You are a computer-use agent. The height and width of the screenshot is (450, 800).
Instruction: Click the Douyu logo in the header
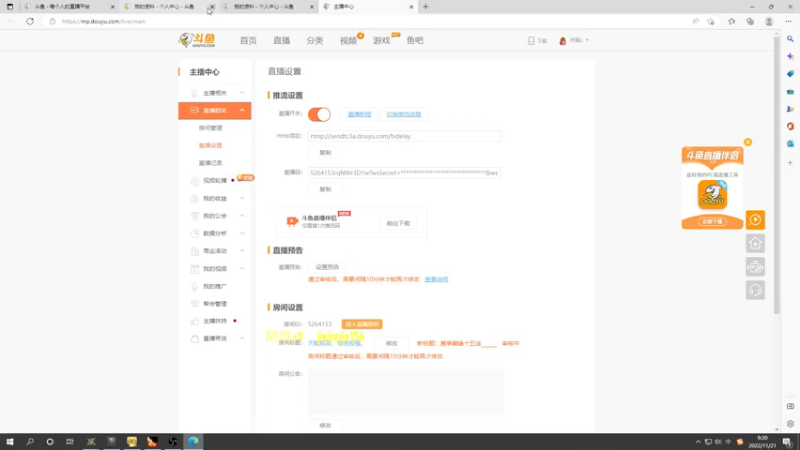click(197, 40)
